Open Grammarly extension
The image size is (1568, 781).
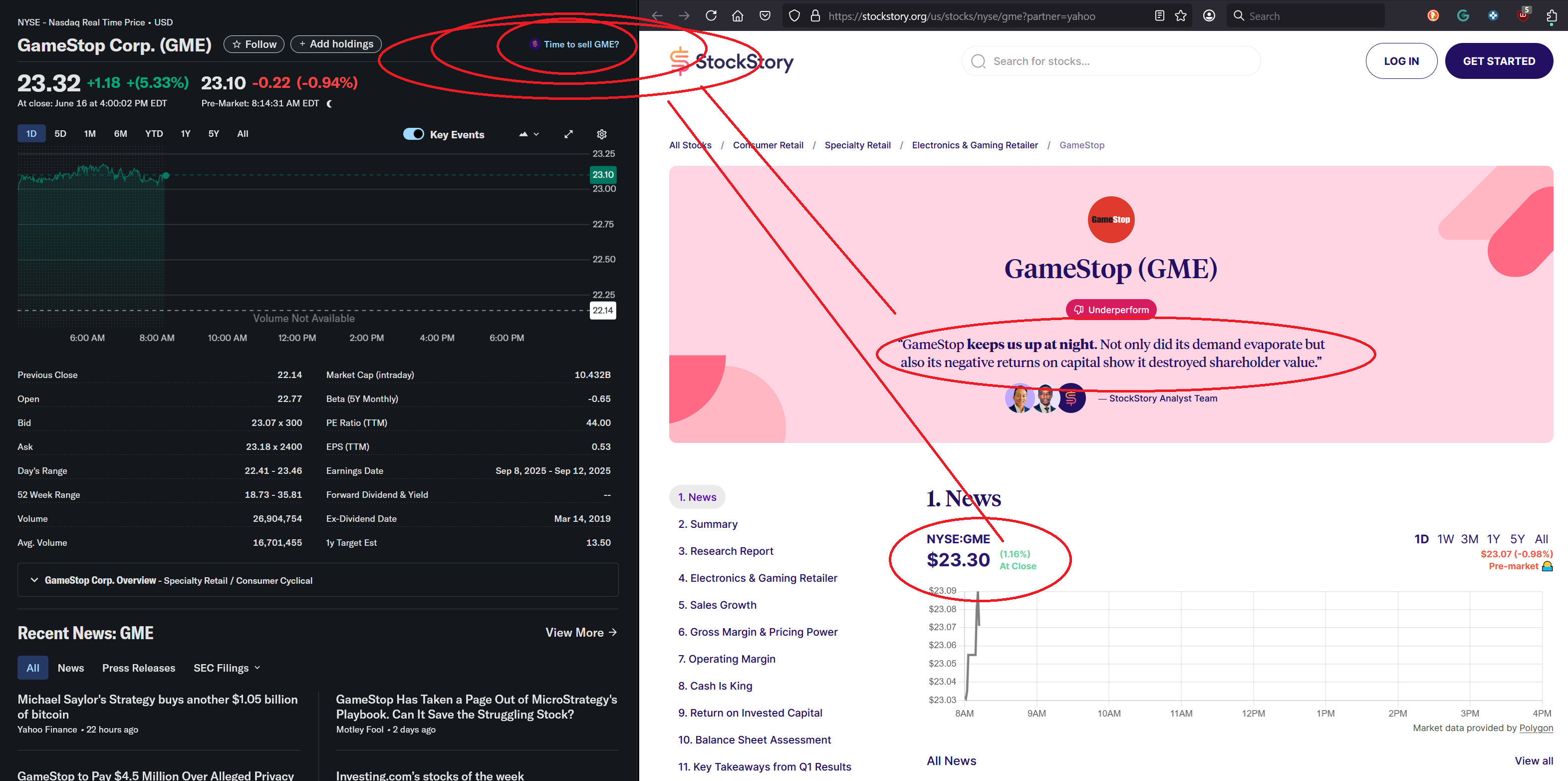coord(1463,16)
